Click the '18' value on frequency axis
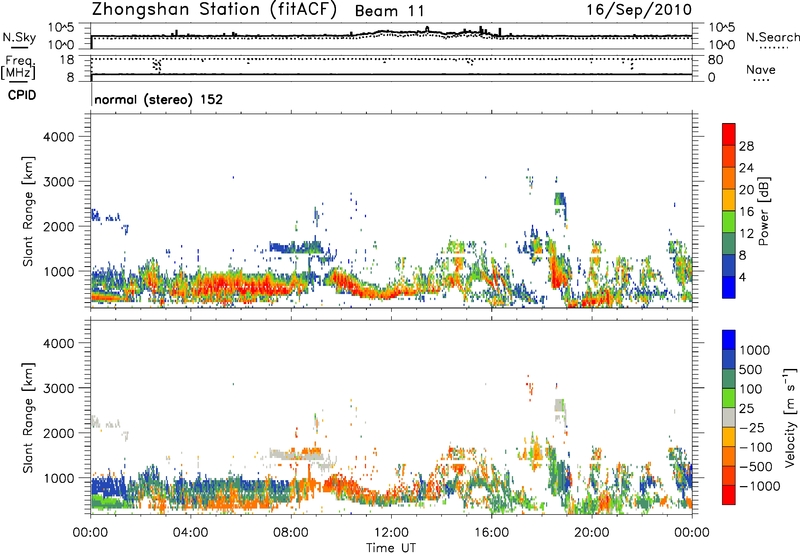Screen dimensions: 800x554 click(67, 60)
